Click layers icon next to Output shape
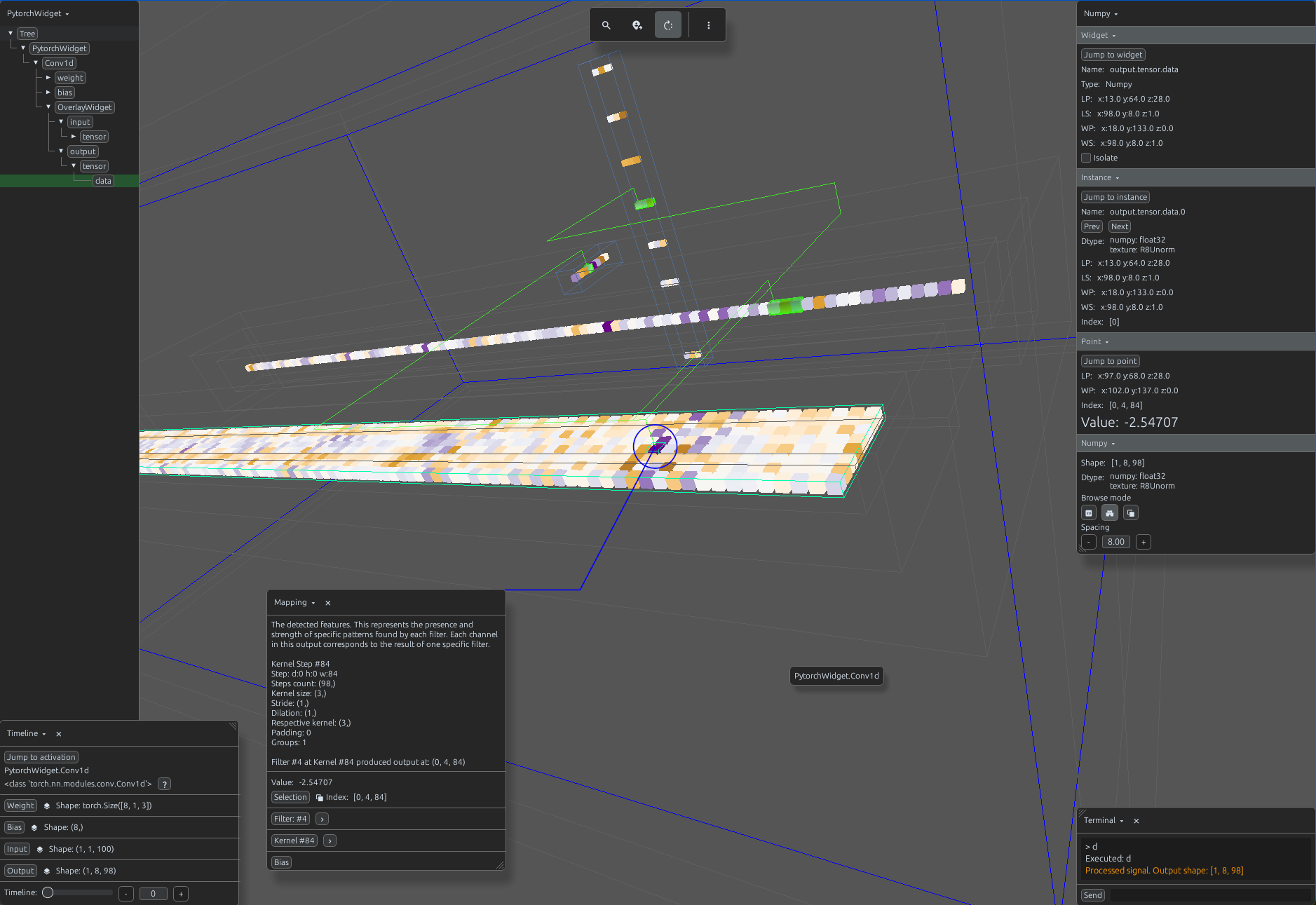The width and height of the screenshot is (1316, 905). click(x=47, y=871)
